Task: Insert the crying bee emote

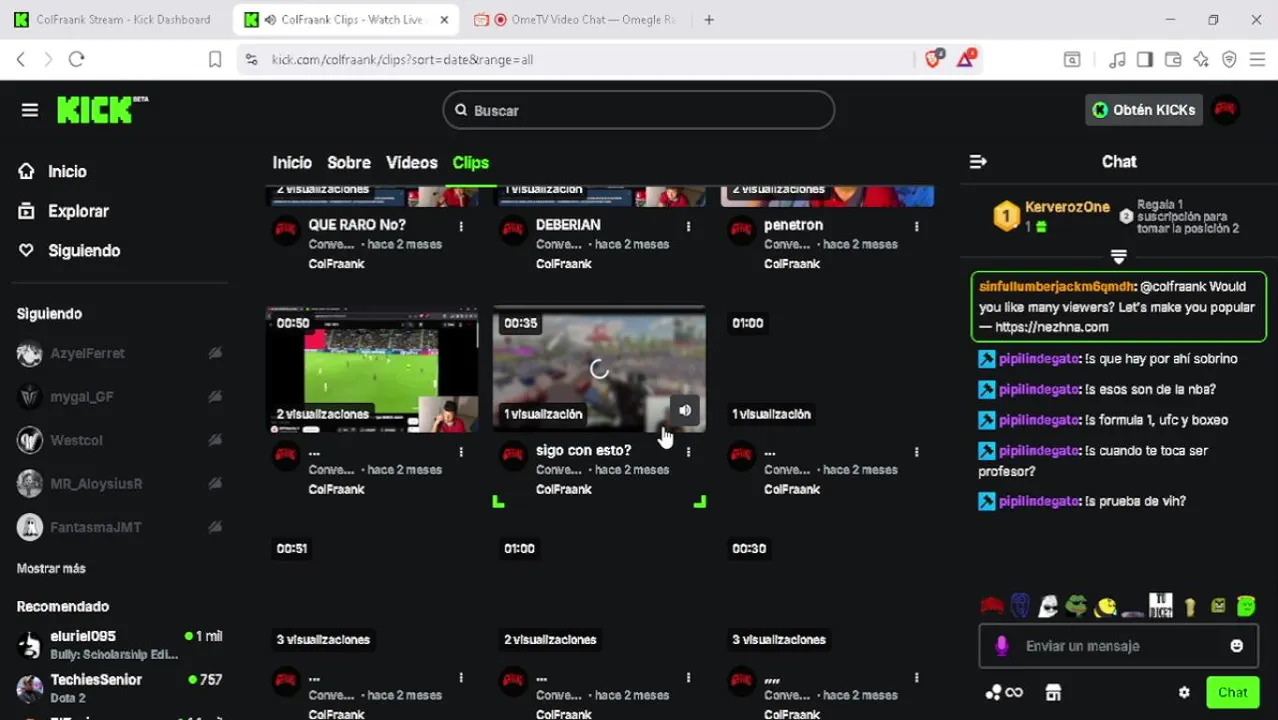Action: tap(1105, 605)
